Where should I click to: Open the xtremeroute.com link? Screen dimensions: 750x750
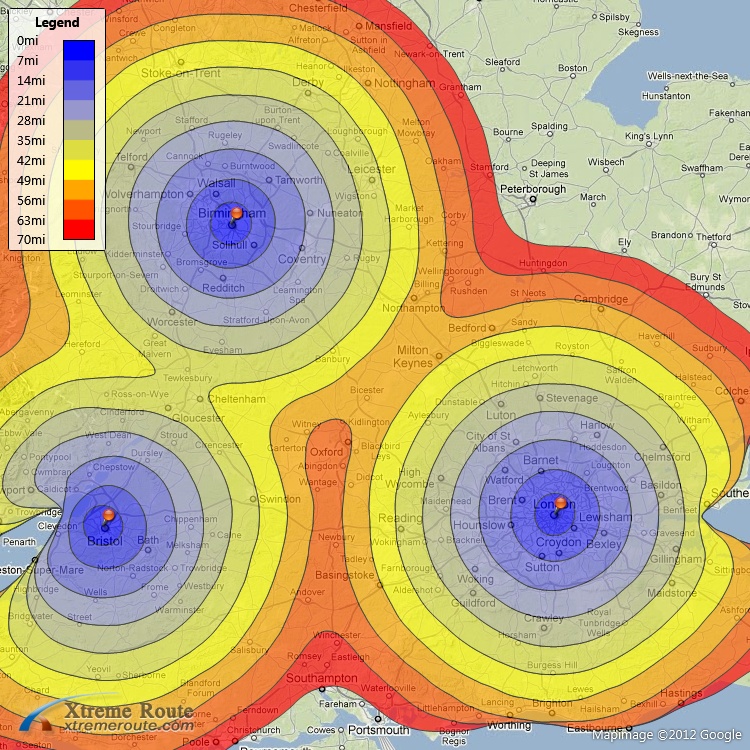tap(128, 725)
